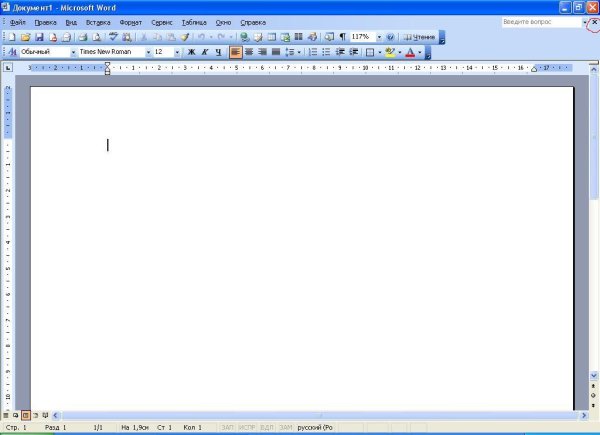Select align right paragraph button
Screen dimensions: 600x435
262,52
